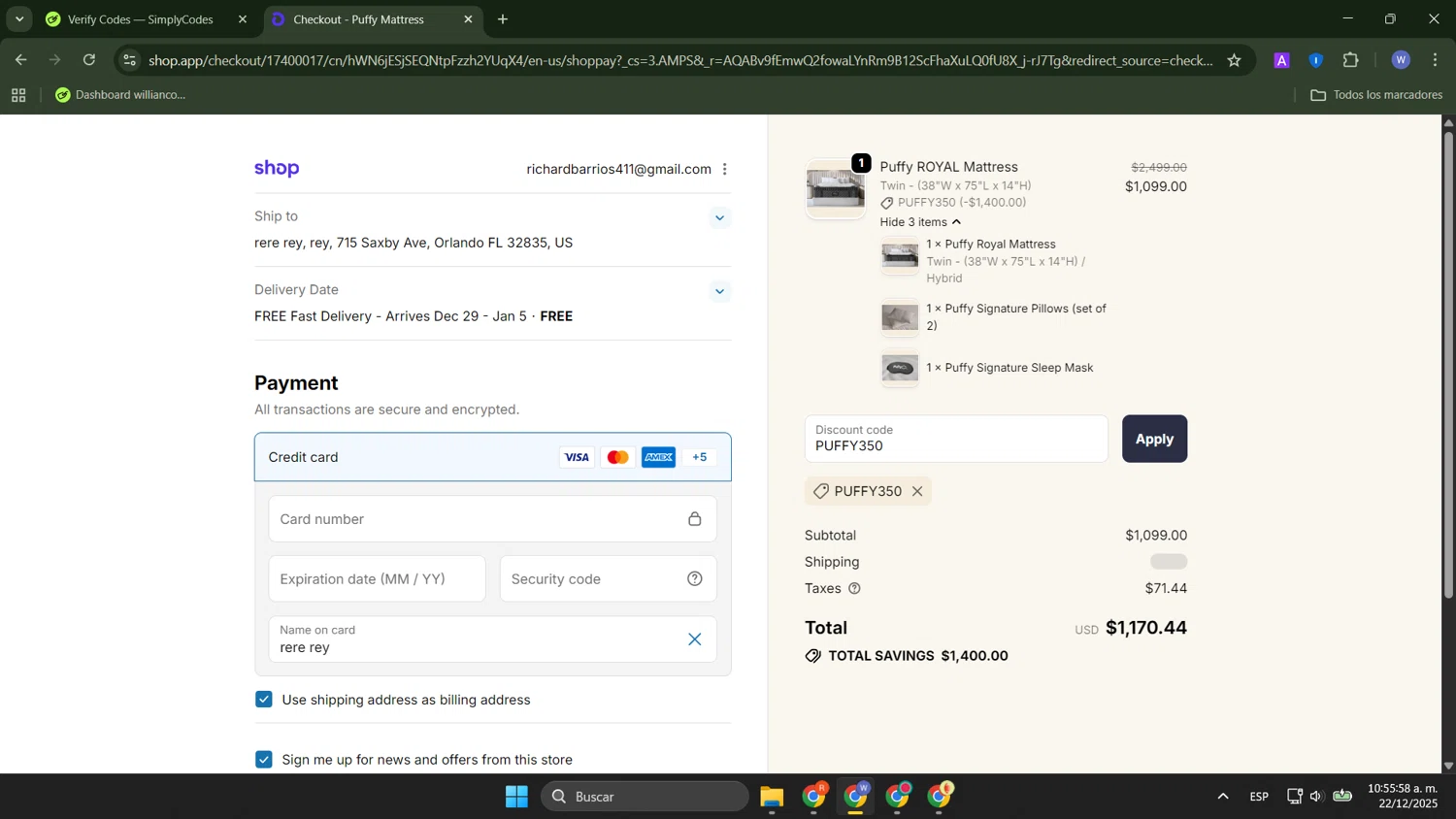Focus the Expiration date field
The height and width of the screenshot is (819, 1456).
[377, 579]
